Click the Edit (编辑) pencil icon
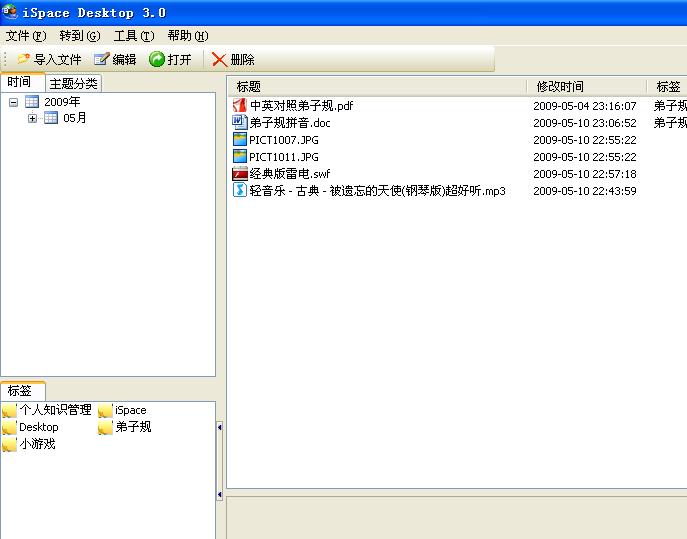Viewport: 687px width, 539px height. click(x=102, y=59)
